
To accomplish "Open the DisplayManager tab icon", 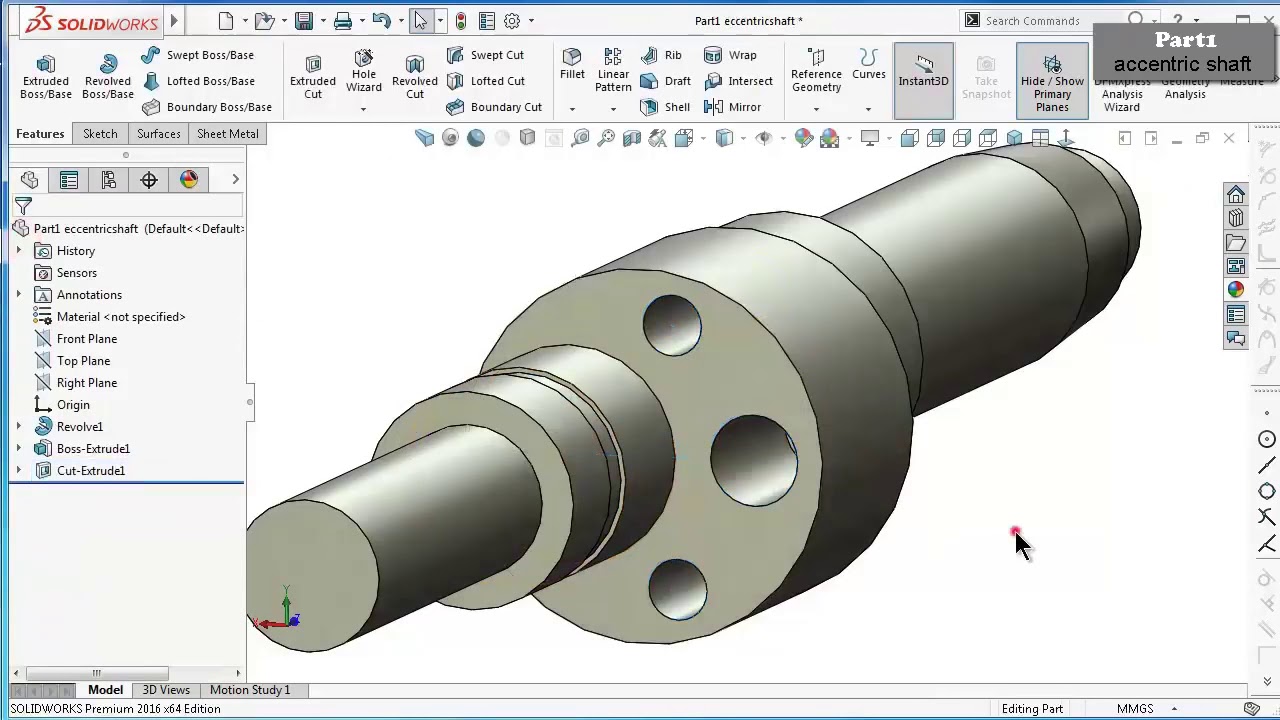I will coord(189,180).
